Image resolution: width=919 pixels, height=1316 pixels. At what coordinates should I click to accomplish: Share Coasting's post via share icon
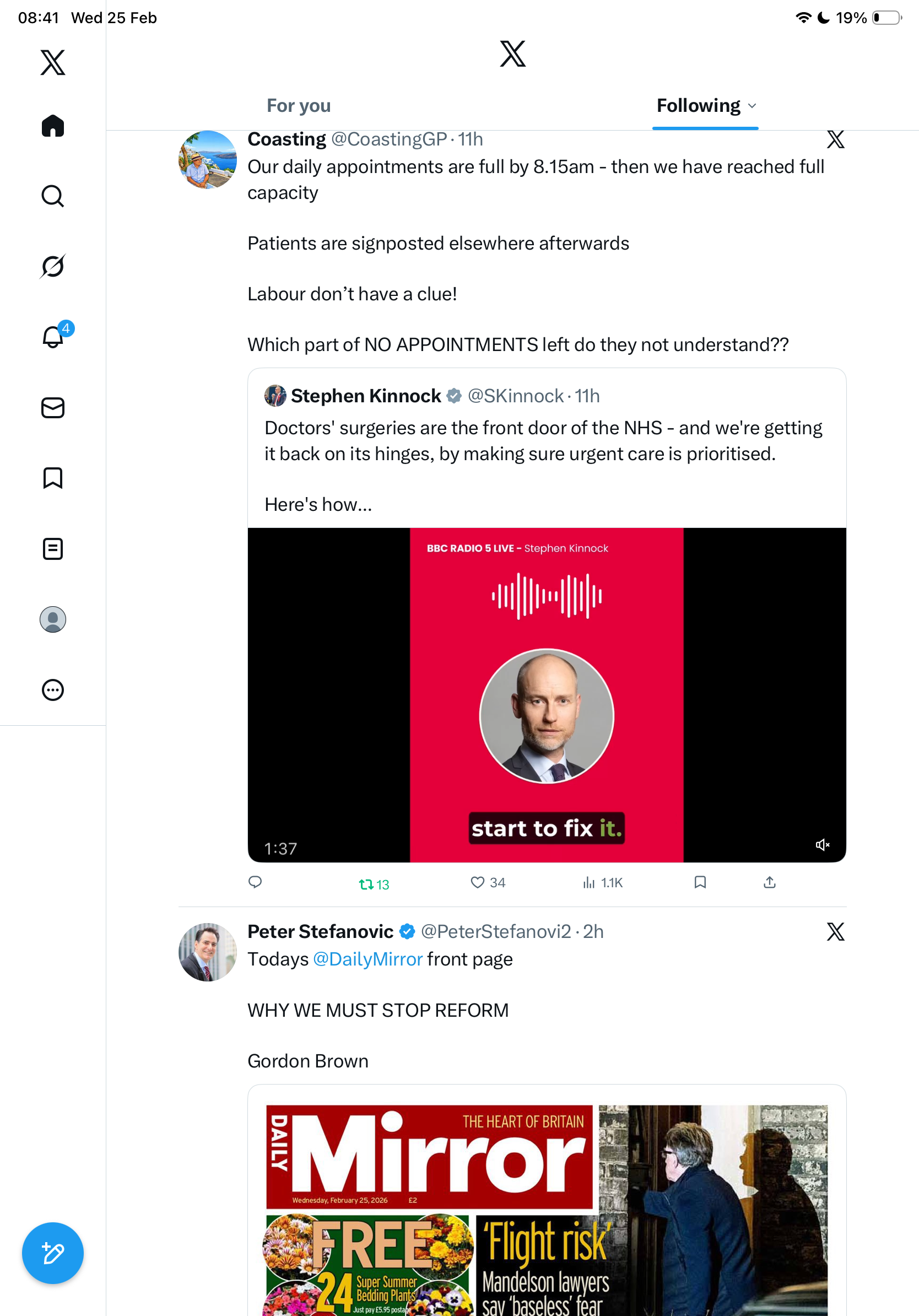[x=770, y=883]
